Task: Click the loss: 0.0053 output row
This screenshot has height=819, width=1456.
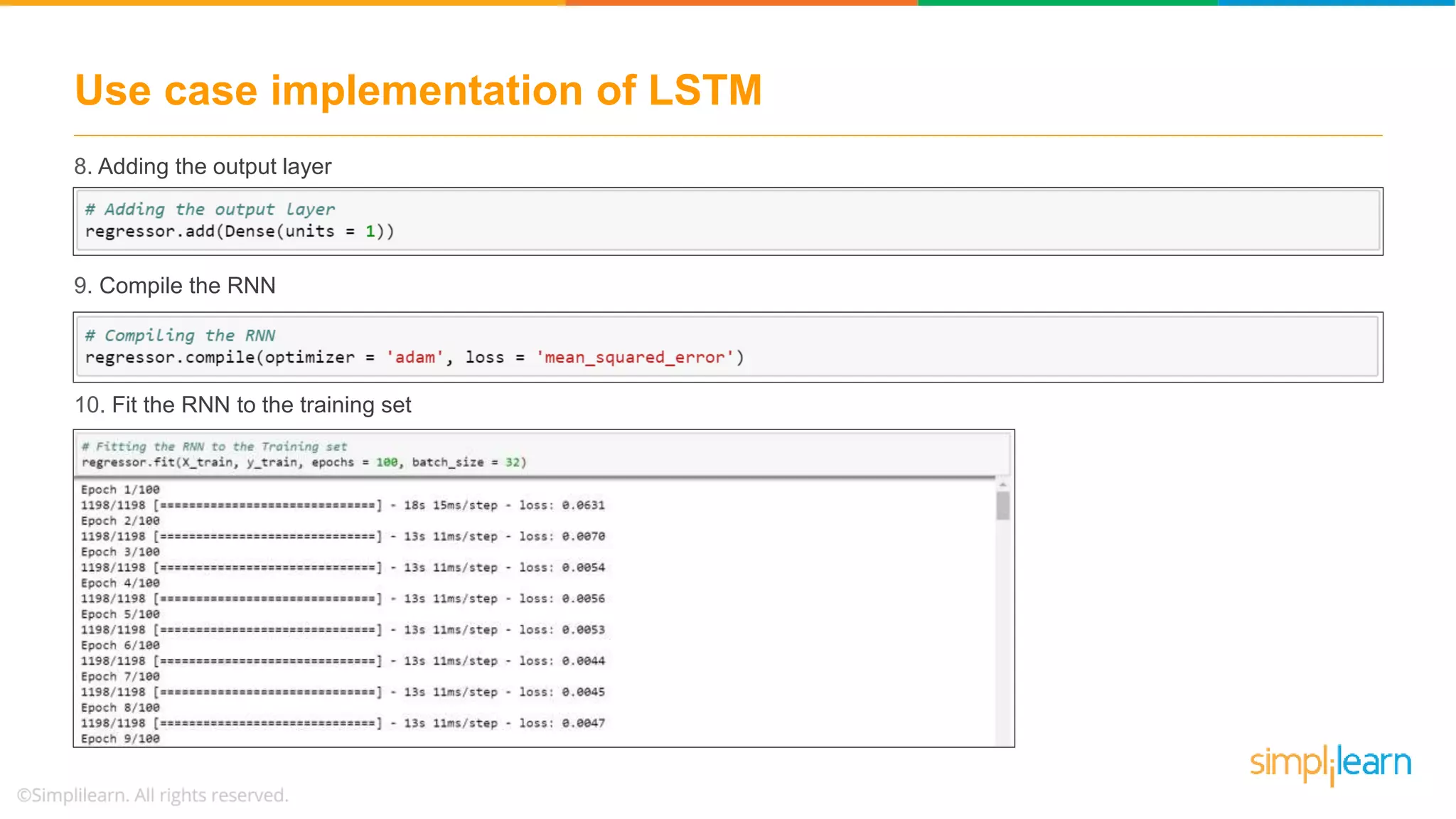Action: 343,630
